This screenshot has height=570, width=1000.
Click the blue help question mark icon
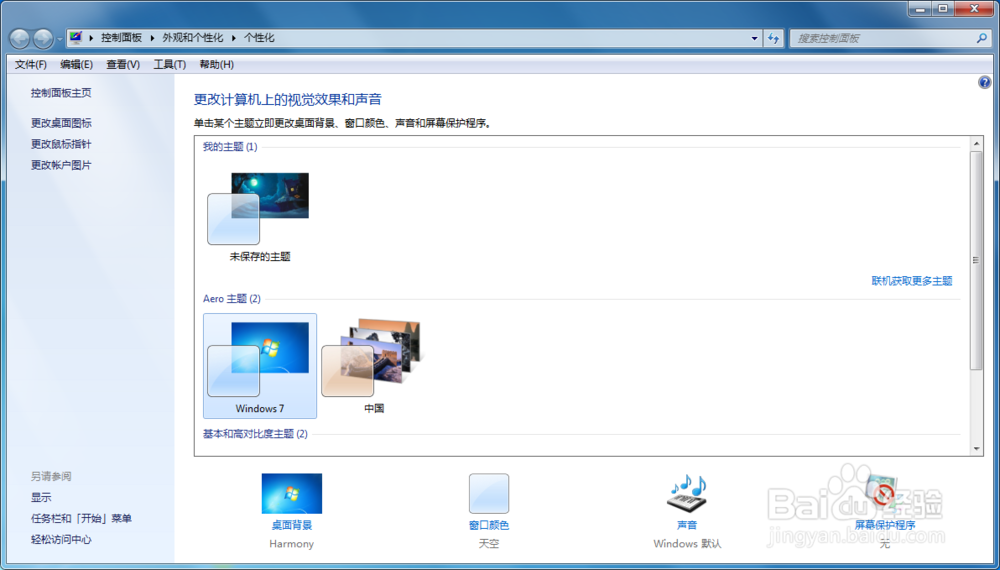(x=984, y=82)
